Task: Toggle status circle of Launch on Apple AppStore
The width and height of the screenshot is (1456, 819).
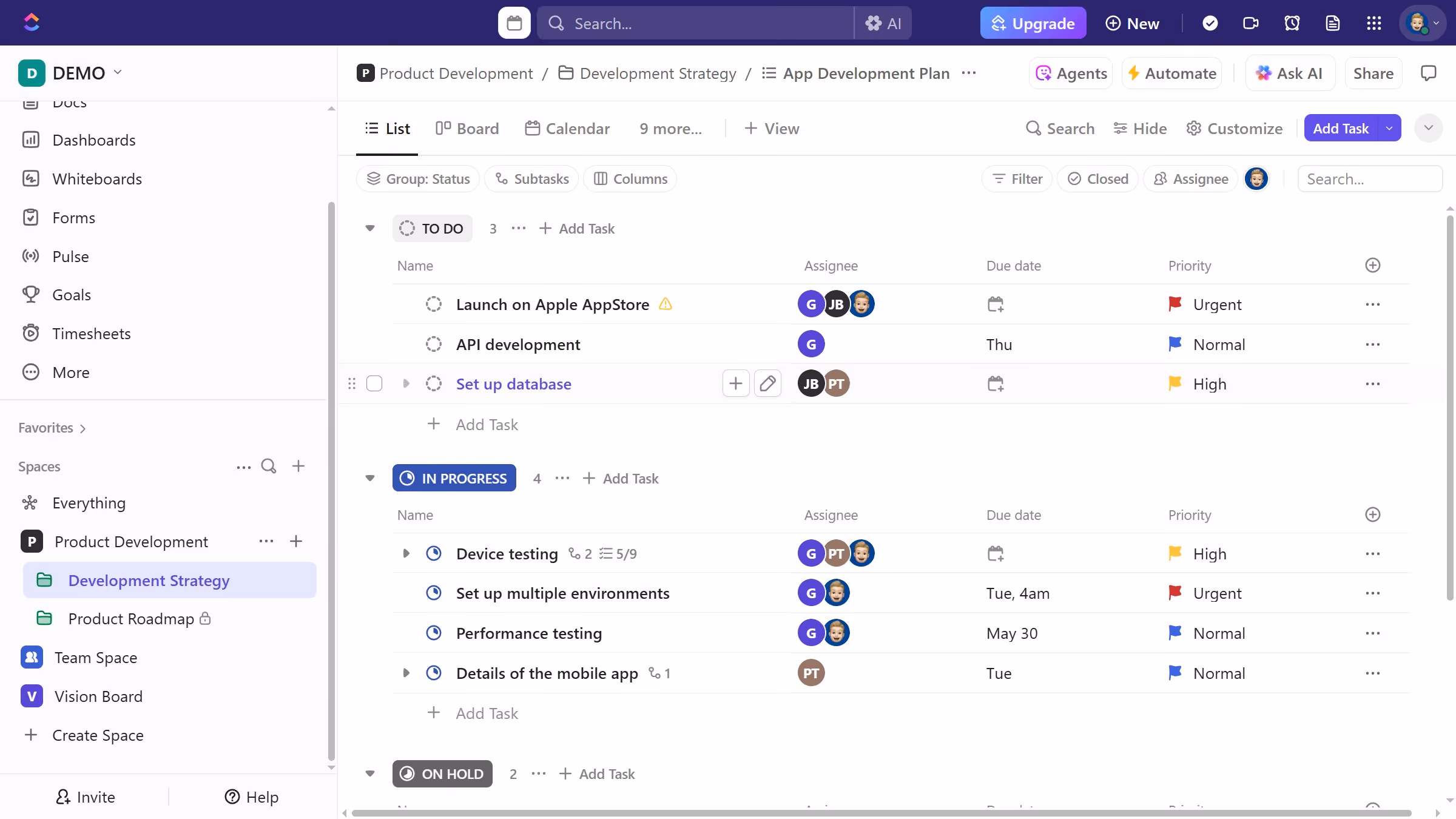Action: coord(434,304)
